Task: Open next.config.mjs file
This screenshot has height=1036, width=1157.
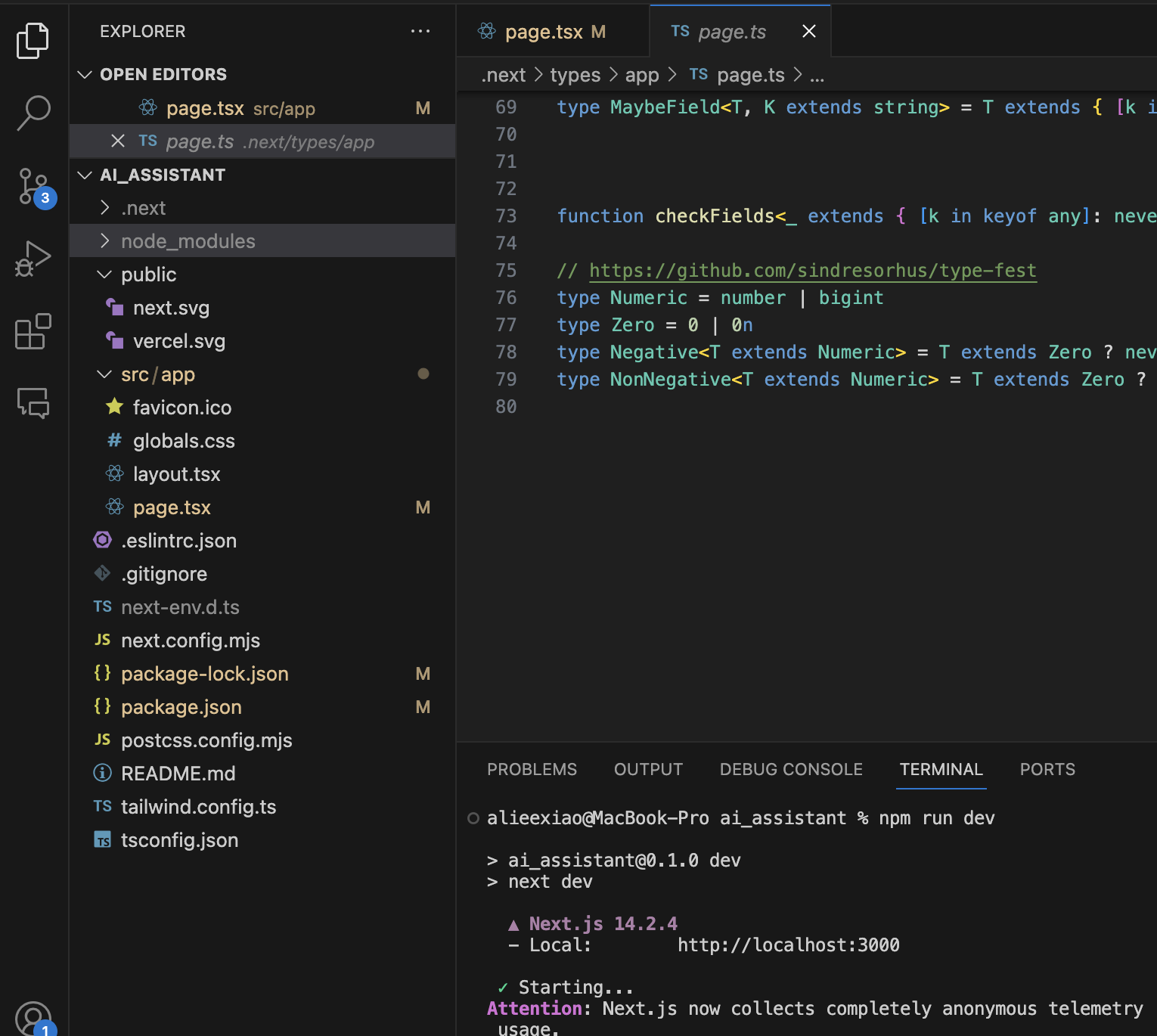Action: 262,641
